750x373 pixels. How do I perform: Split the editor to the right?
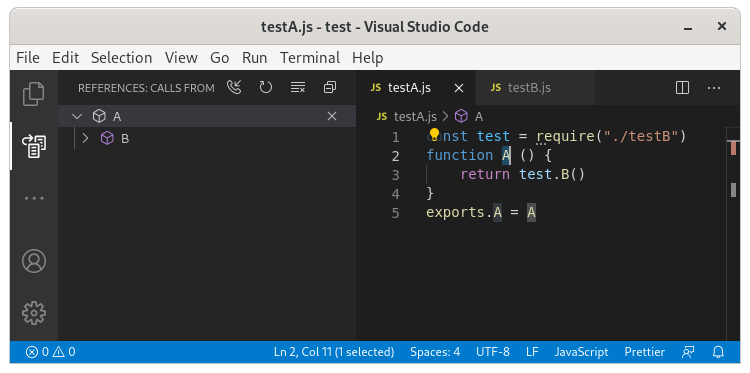click(x=682, y=88)
